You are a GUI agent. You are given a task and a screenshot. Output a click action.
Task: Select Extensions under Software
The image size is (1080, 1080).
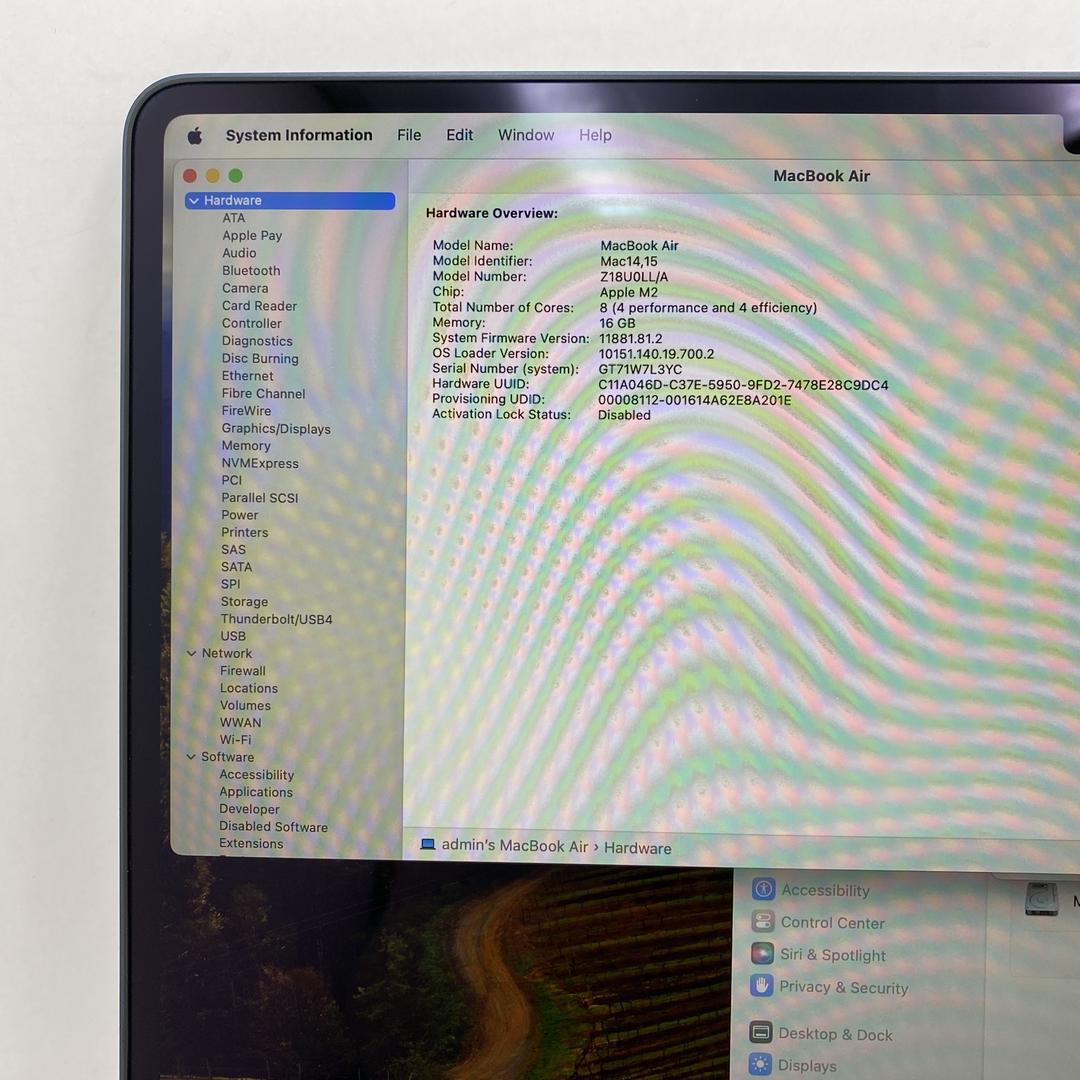click(x=251, y=843)
